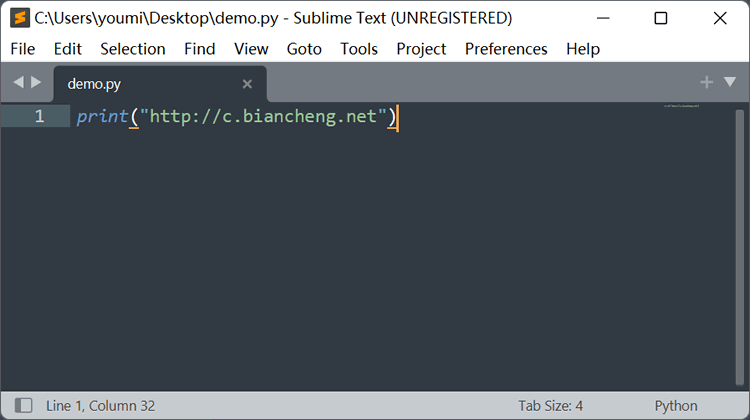Viewport: 750px width, 420px height.
Task: Click Line 1, Column 32 status text
Action: (x=100, y=406)
